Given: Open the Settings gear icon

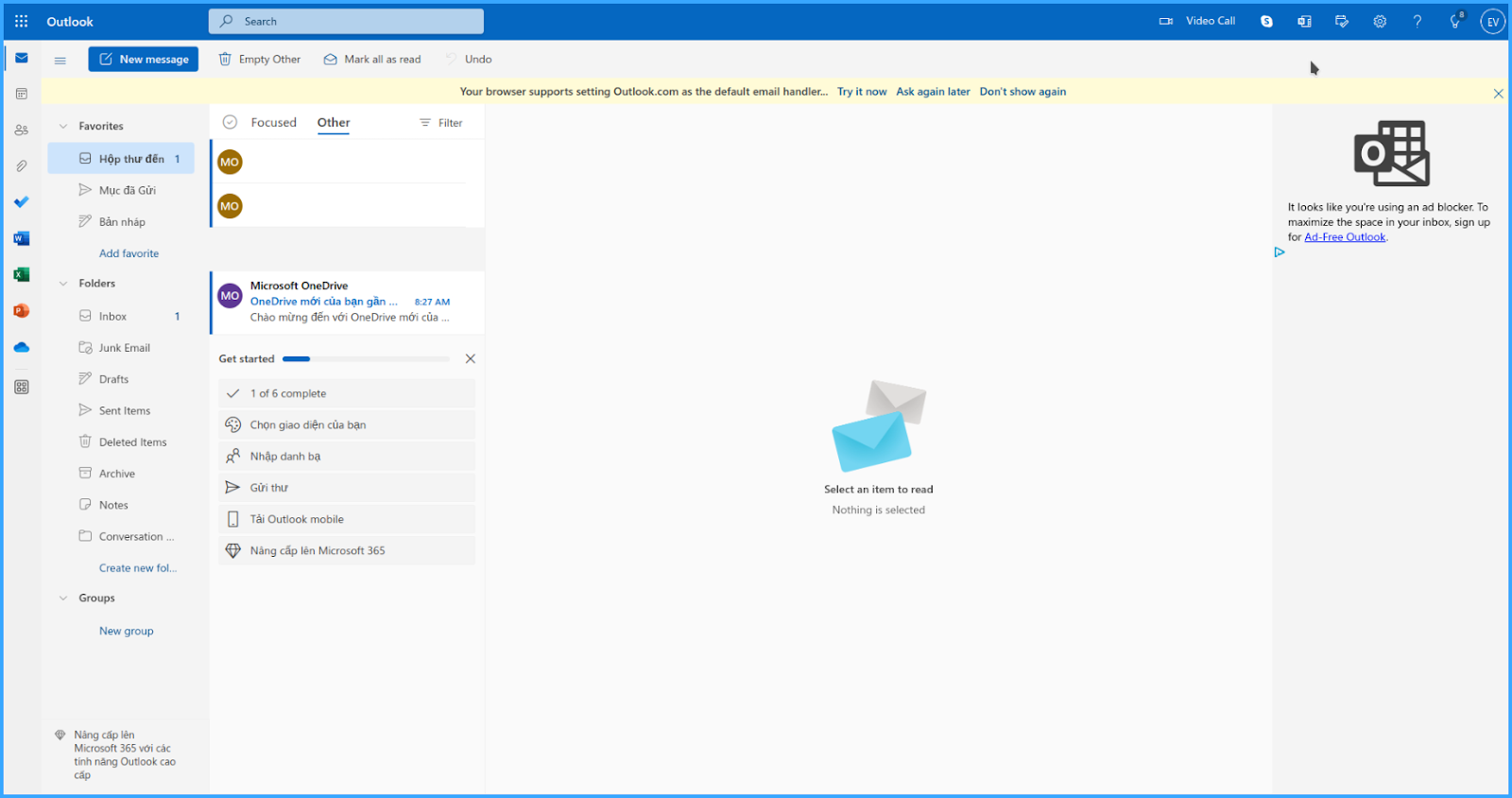Looking at the screenshot, I should click(1380, 21).
